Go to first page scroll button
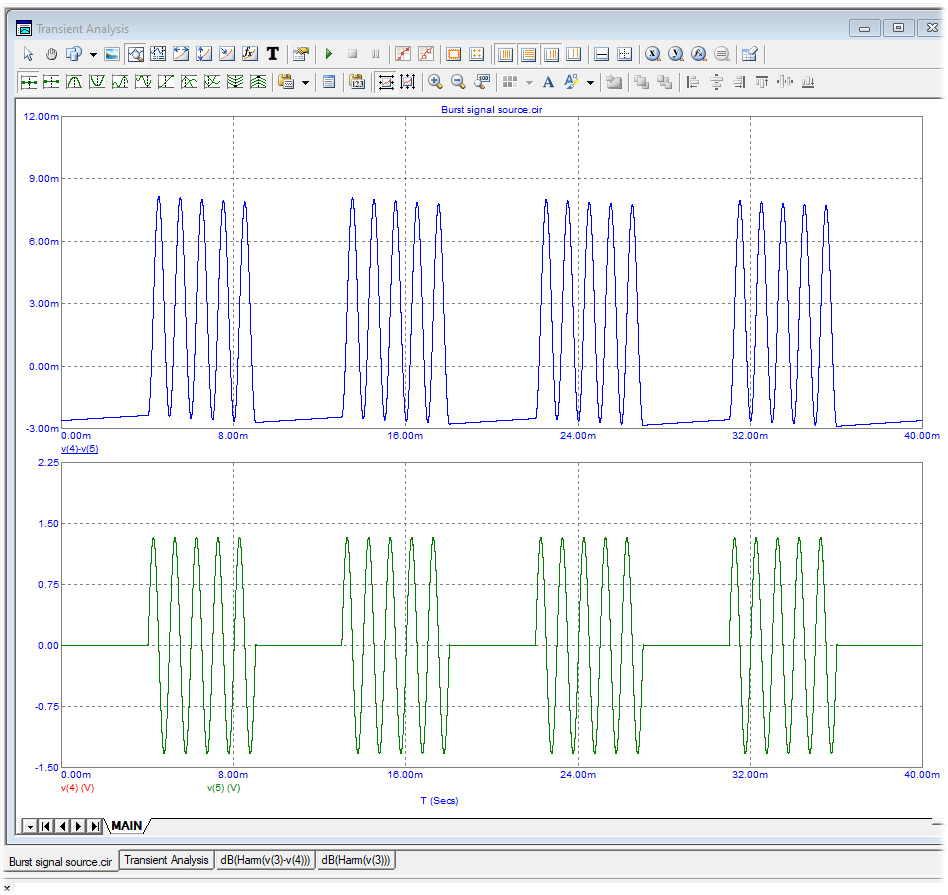 45,826
